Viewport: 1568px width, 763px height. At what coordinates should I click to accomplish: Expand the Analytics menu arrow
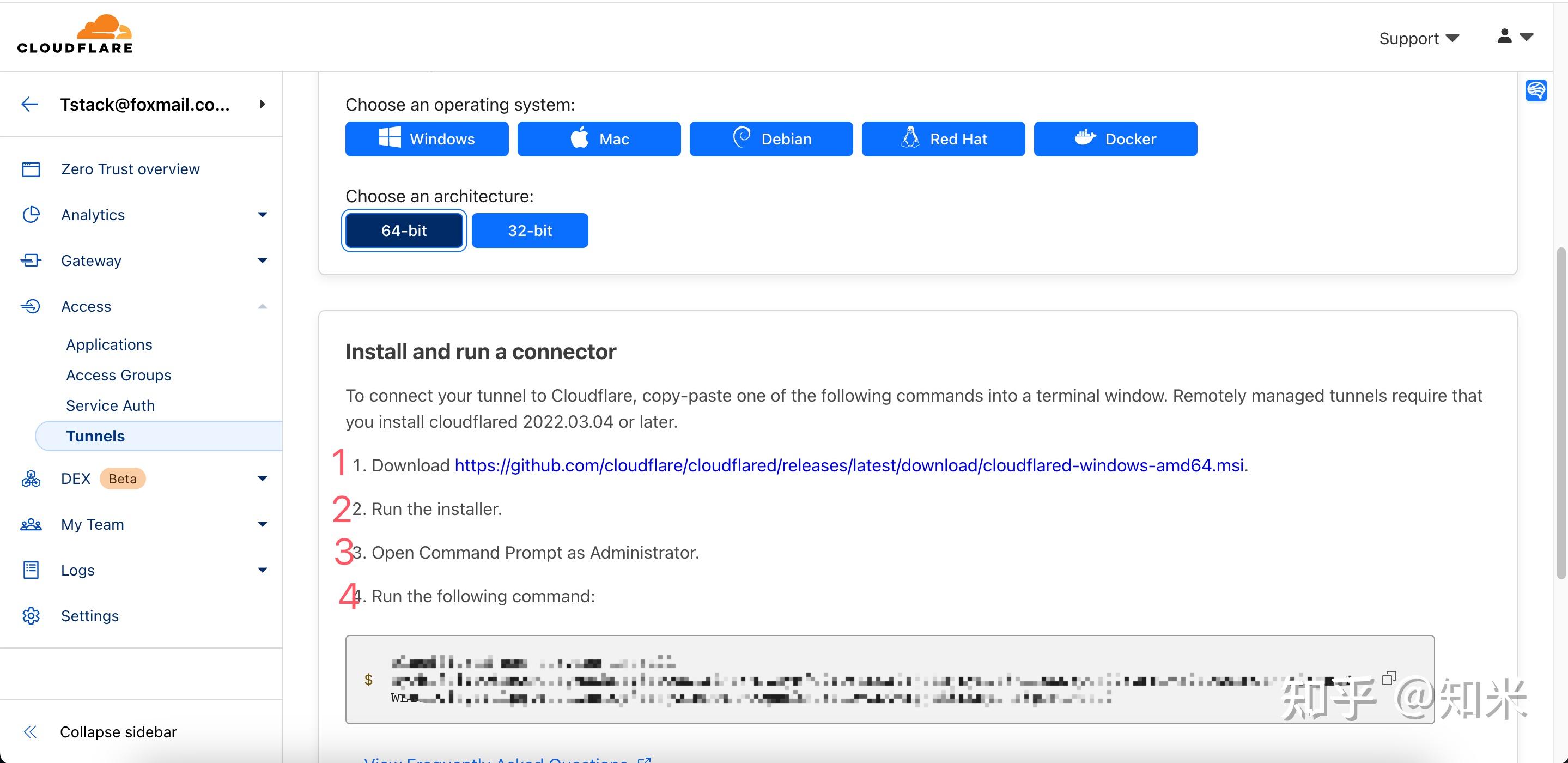click(263, 215)
